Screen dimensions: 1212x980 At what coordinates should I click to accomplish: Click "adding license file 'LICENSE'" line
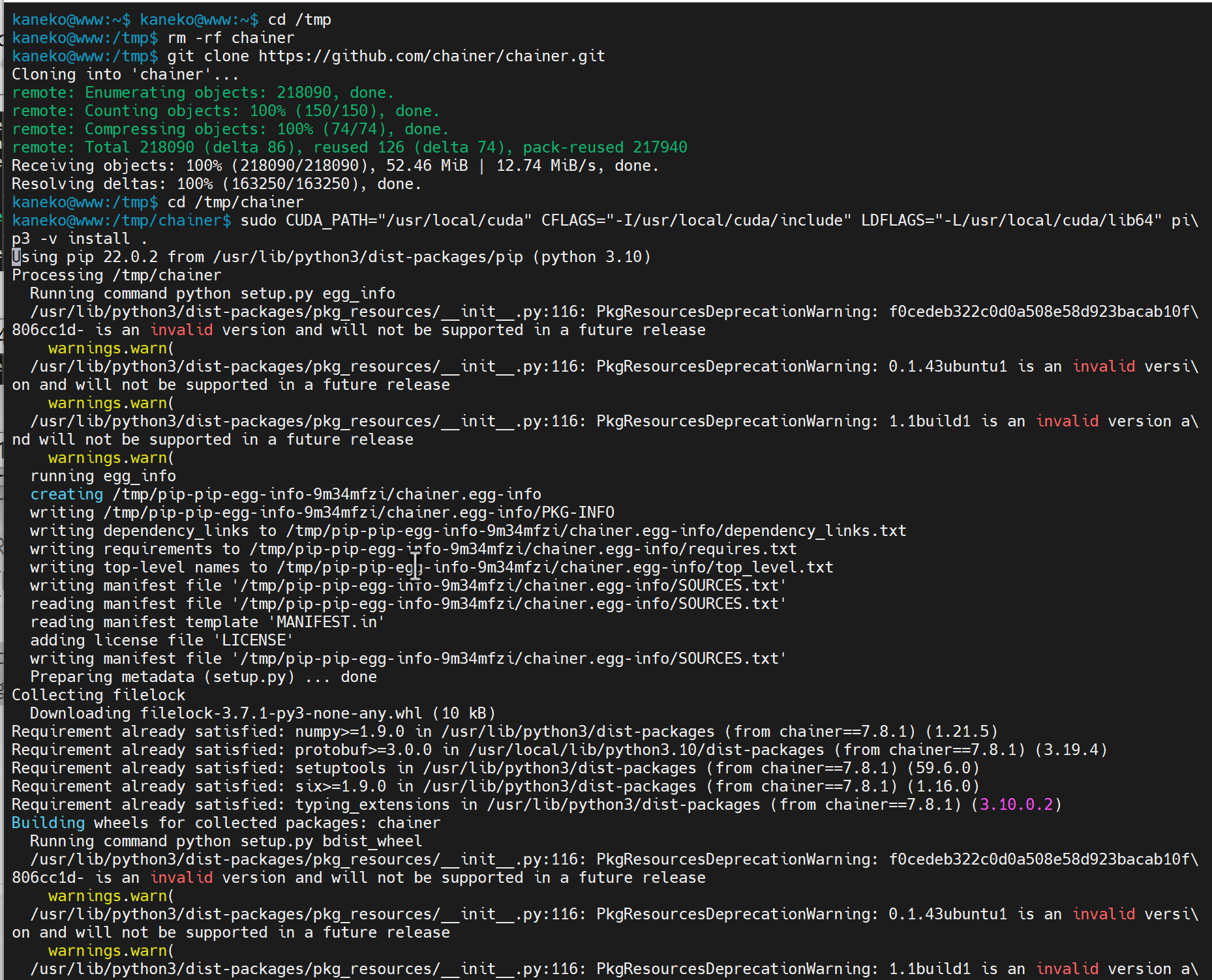(x=162, y=640)
